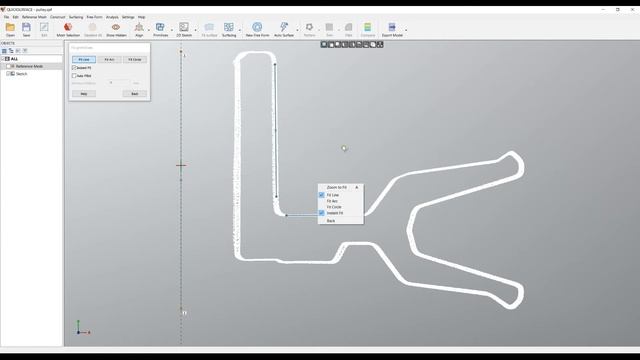Open the File menu

[6, 17]
